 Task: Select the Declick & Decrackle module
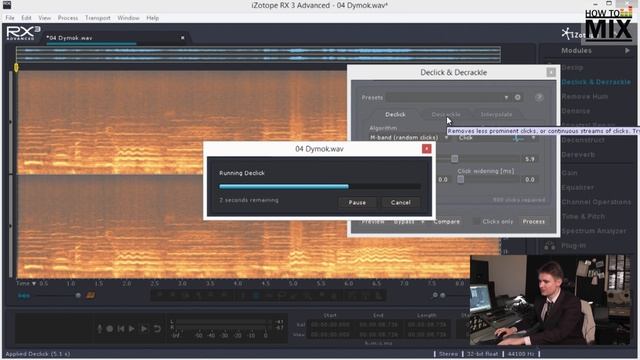coord(596,82)
